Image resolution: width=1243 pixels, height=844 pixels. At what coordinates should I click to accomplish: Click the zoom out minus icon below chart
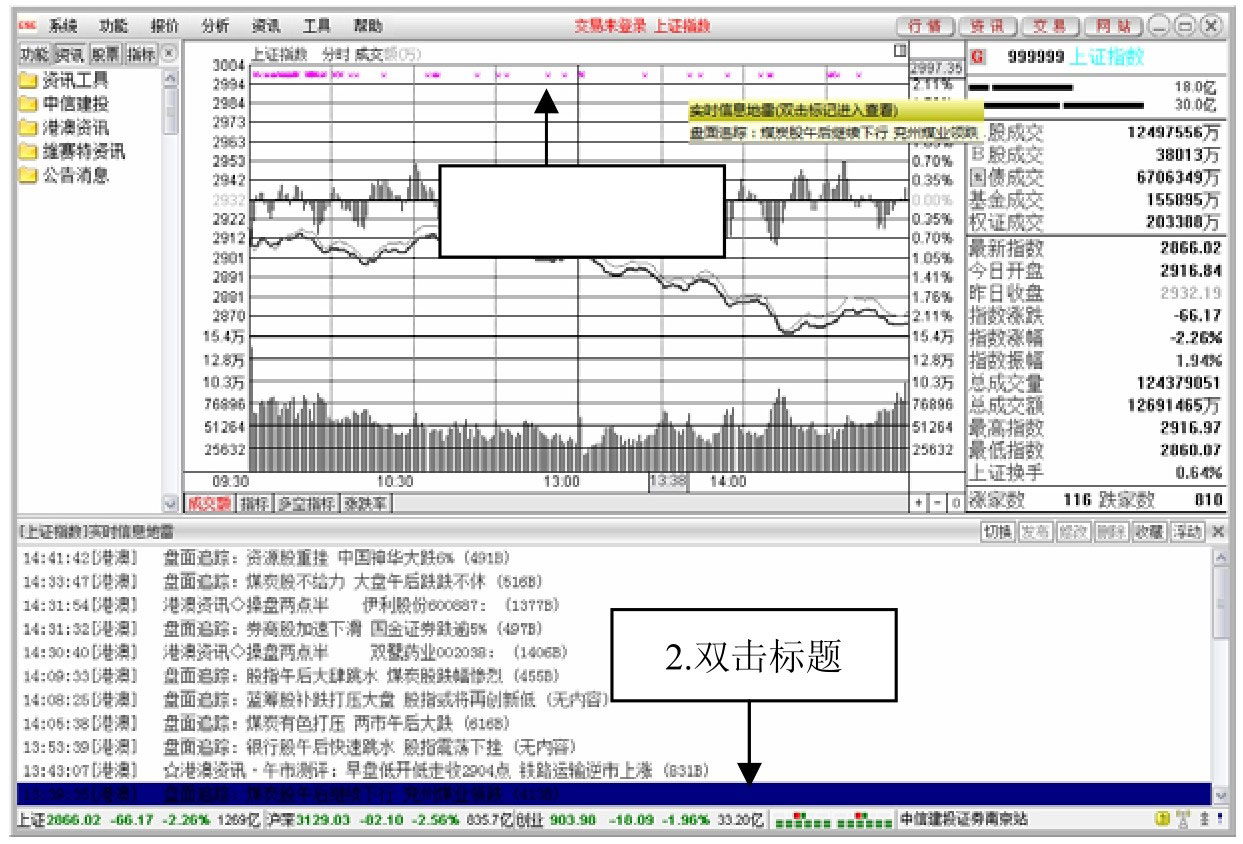click(936, 500)
